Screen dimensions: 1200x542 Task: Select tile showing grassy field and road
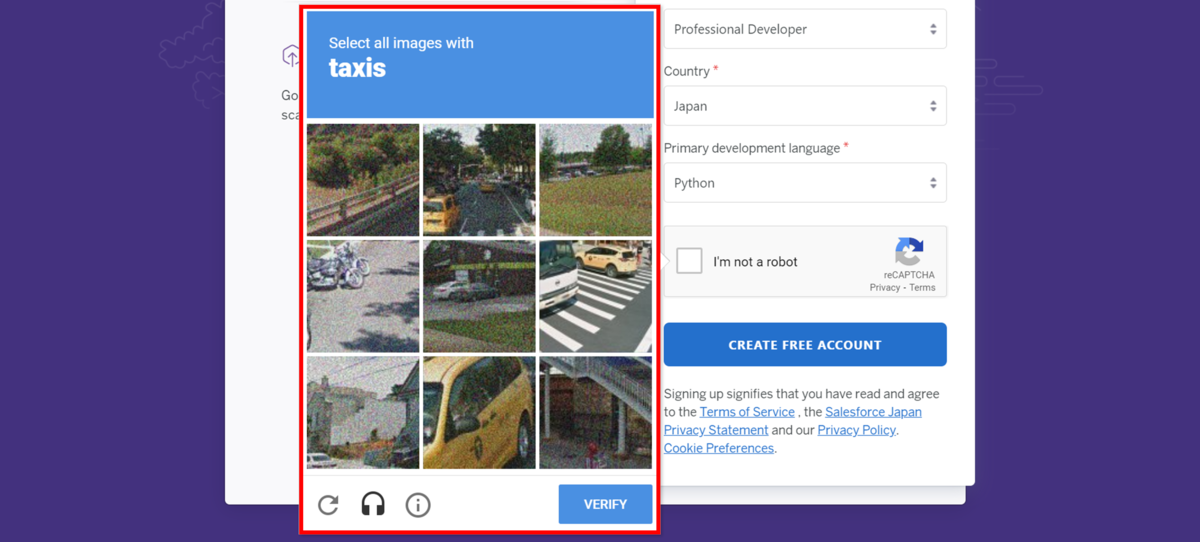tap(595, 180)
